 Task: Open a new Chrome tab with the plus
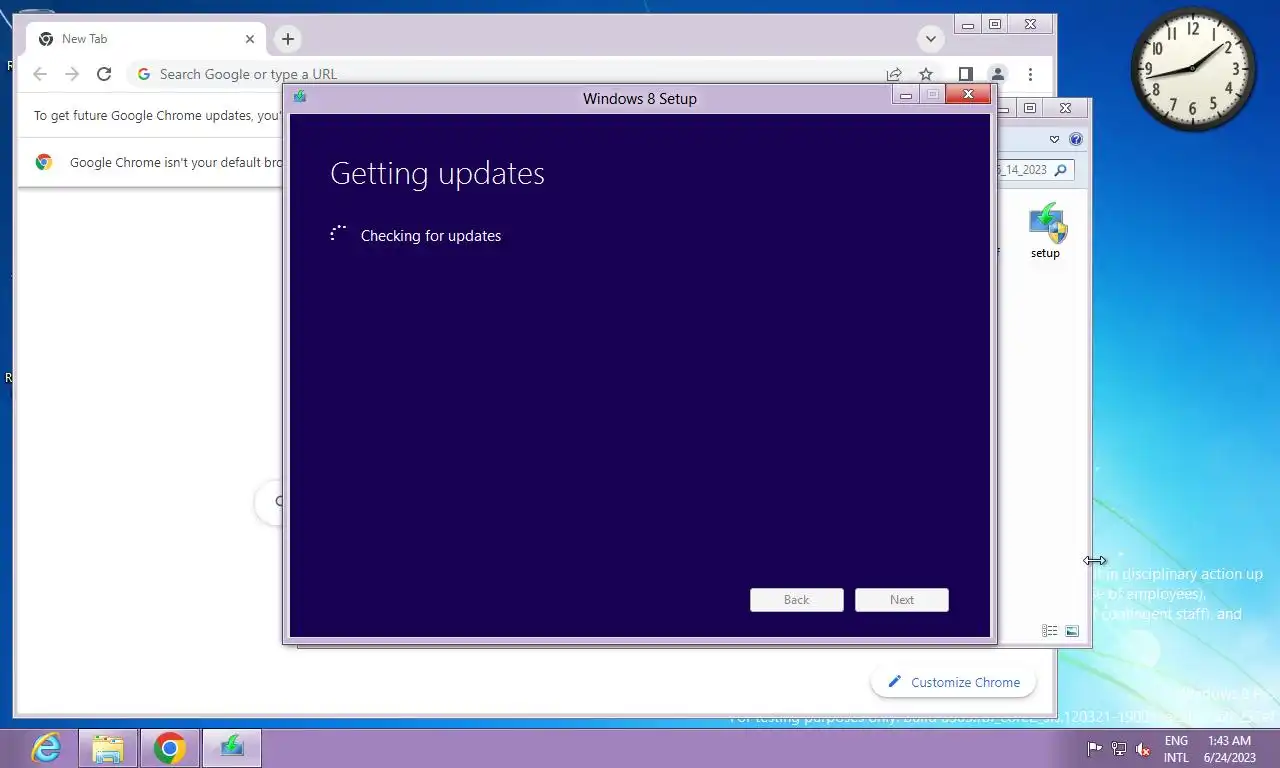click(x=288, y=39)
